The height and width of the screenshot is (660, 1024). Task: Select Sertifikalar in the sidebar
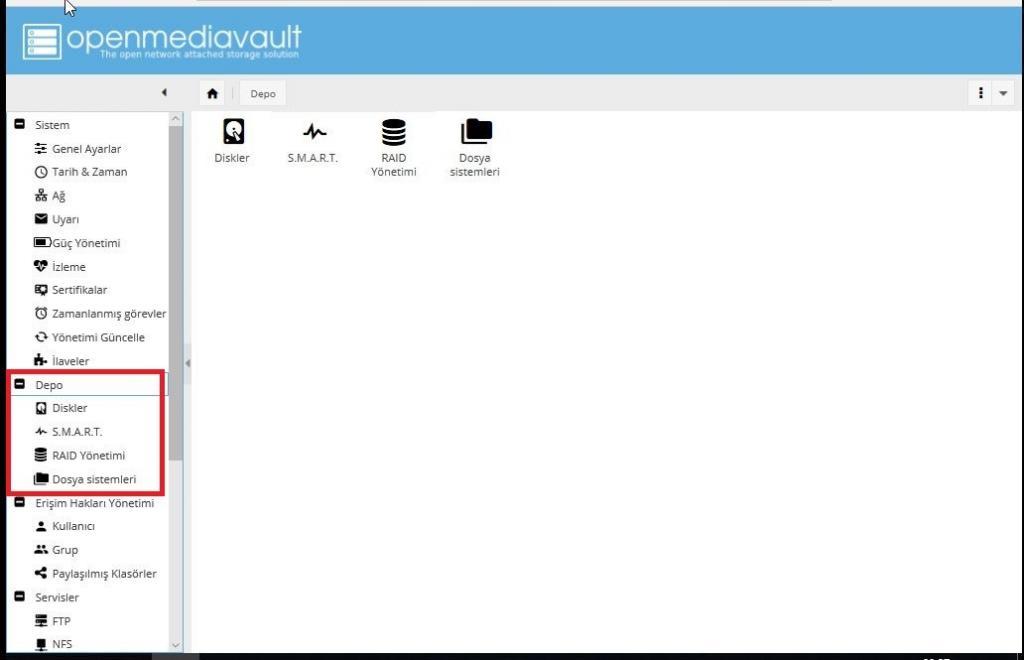[71, 290]
